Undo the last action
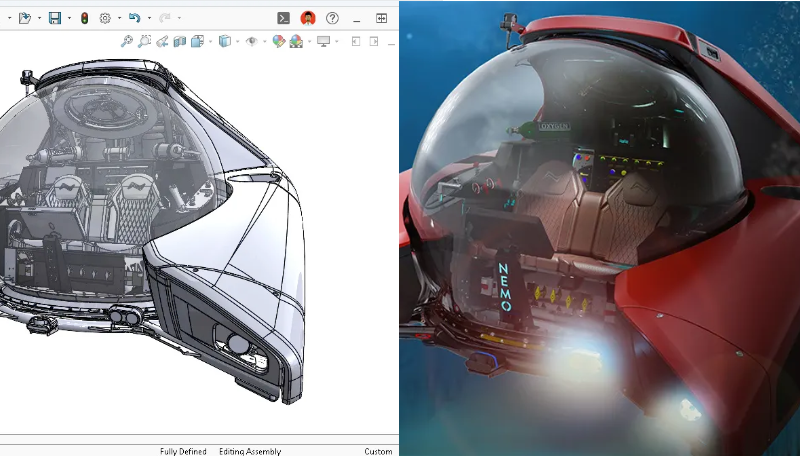The width and height of the screenshot is (800, 456). [x=134, y=18]
